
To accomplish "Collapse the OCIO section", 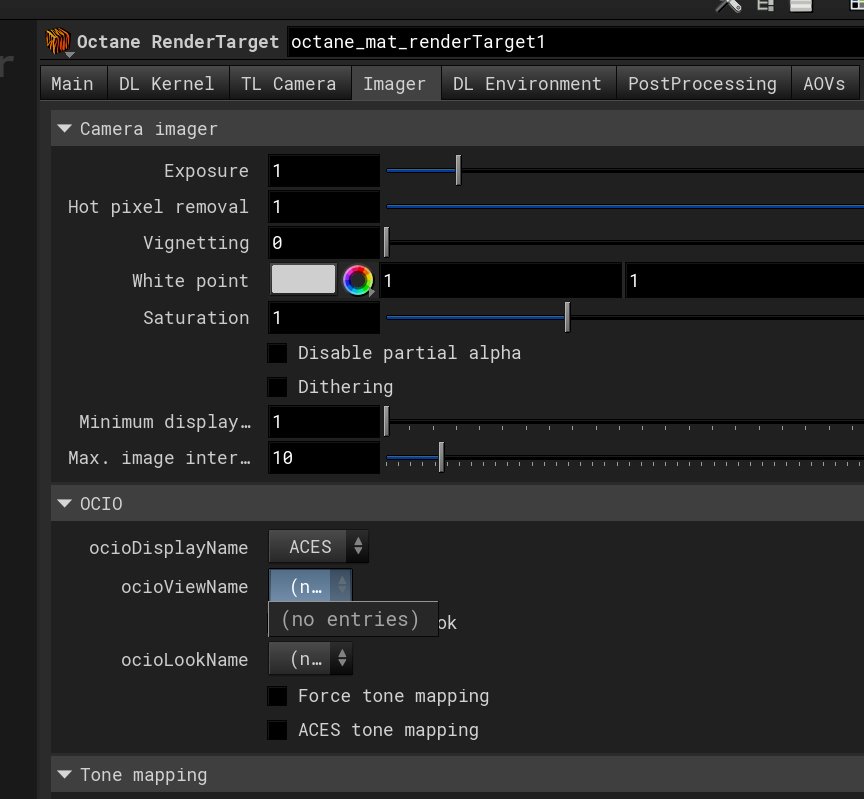I will tap(65, 503).
